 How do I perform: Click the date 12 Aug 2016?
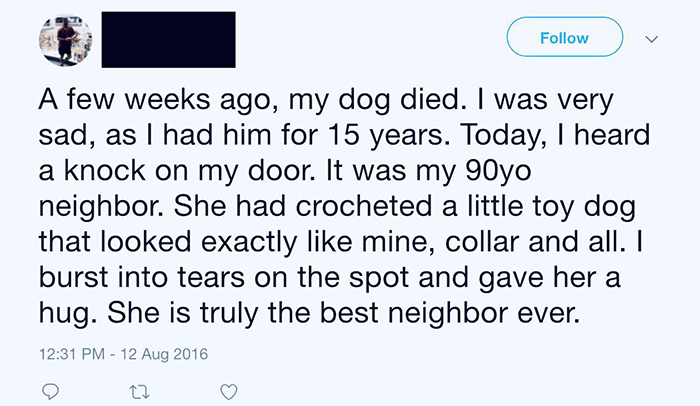point(160,353)
